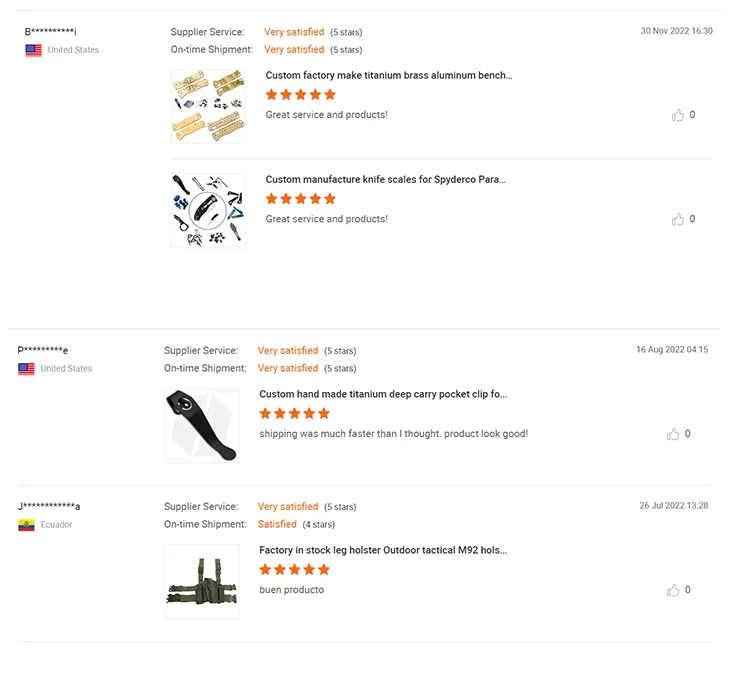The height and width of the screenshot is (686, 750).
Task: Click the United States flag beside P*********e
Action: (27, 369)
